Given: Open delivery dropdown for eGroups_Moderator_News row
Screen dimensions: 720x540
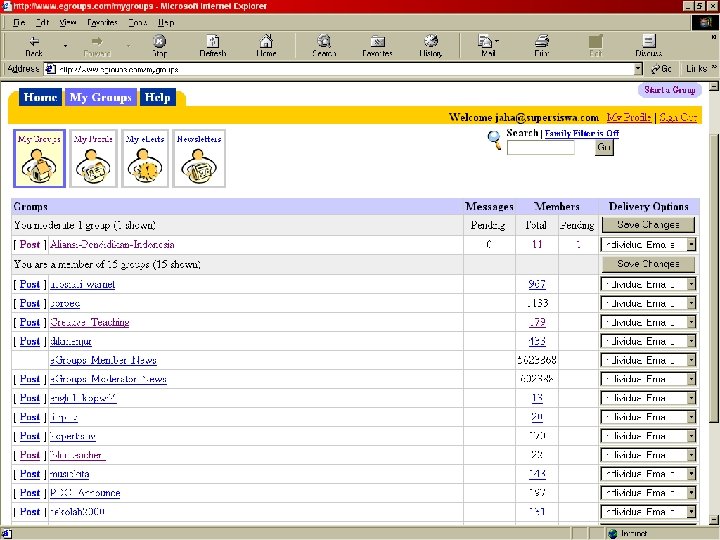Looking at the screenshot, I should coord(691,379).
